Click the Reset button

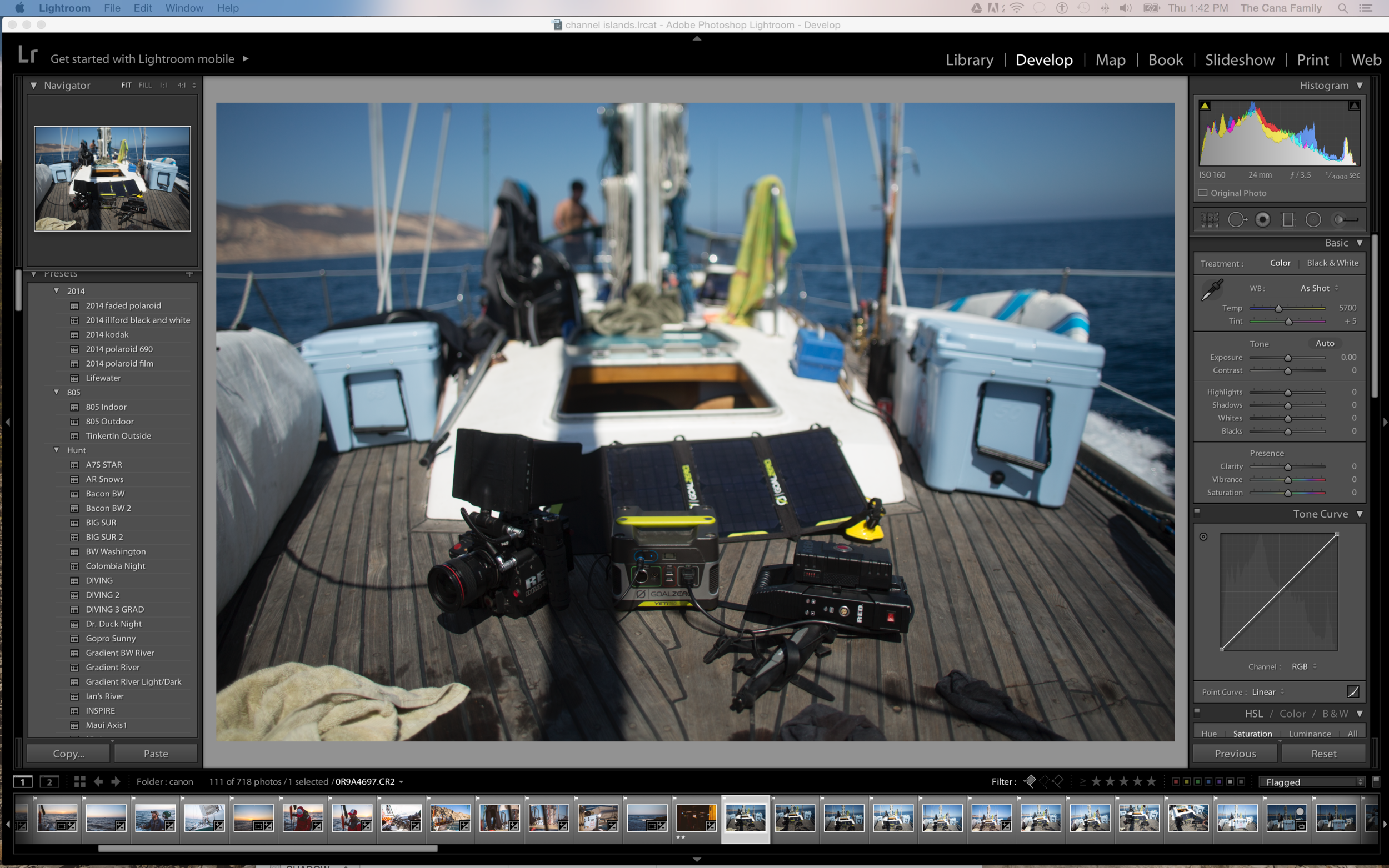pos(1323,753)
